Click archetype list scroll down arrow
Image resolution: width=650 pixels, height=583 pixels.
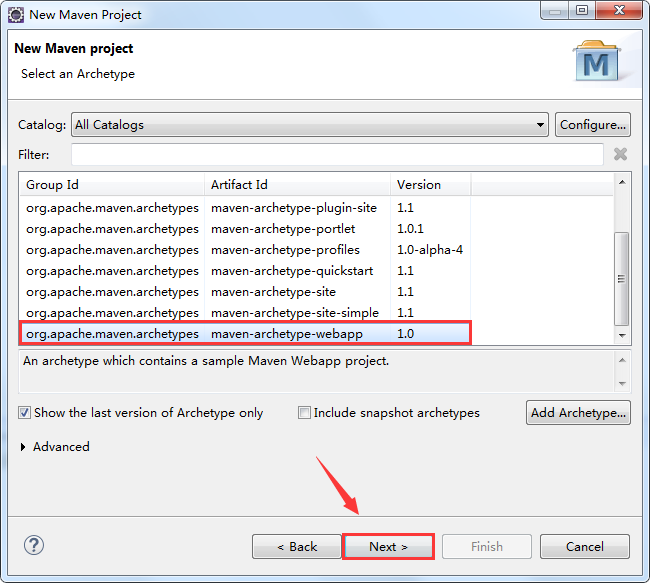[x=622, y=335]
